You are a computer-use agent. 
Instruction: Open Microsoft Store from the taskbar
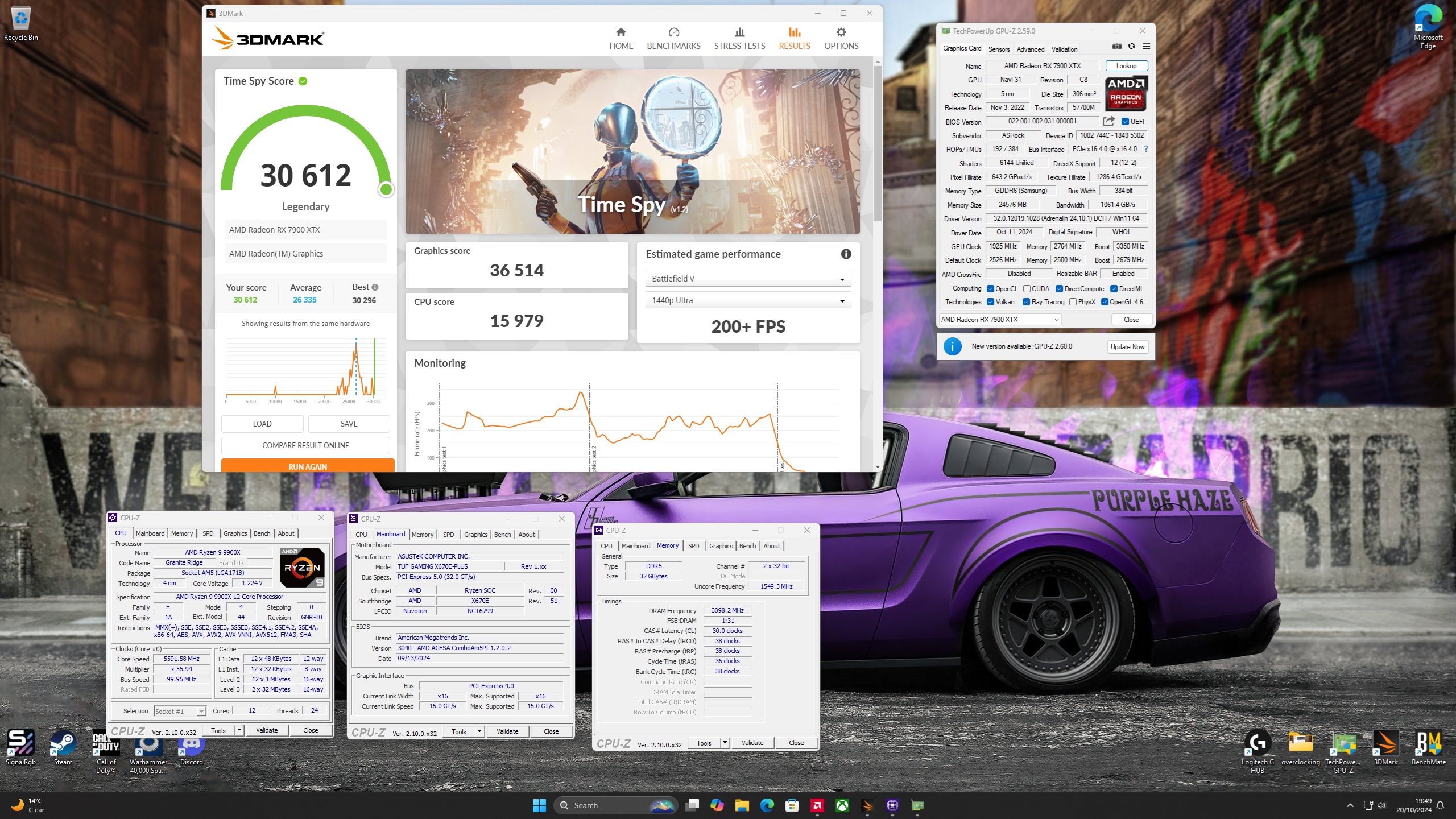792,805
